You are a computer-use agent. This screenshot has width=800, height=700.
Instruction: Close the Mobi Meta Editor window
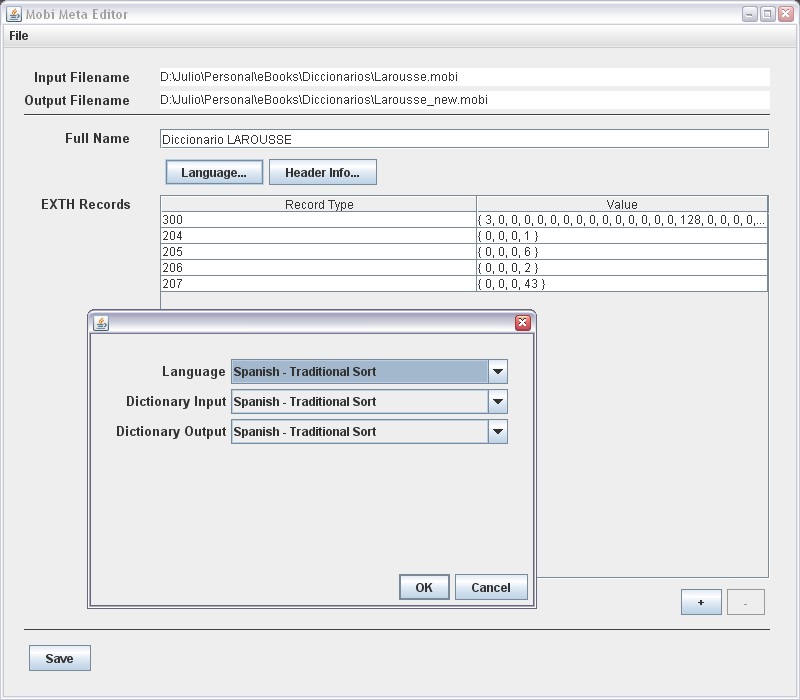click(786, 14)
